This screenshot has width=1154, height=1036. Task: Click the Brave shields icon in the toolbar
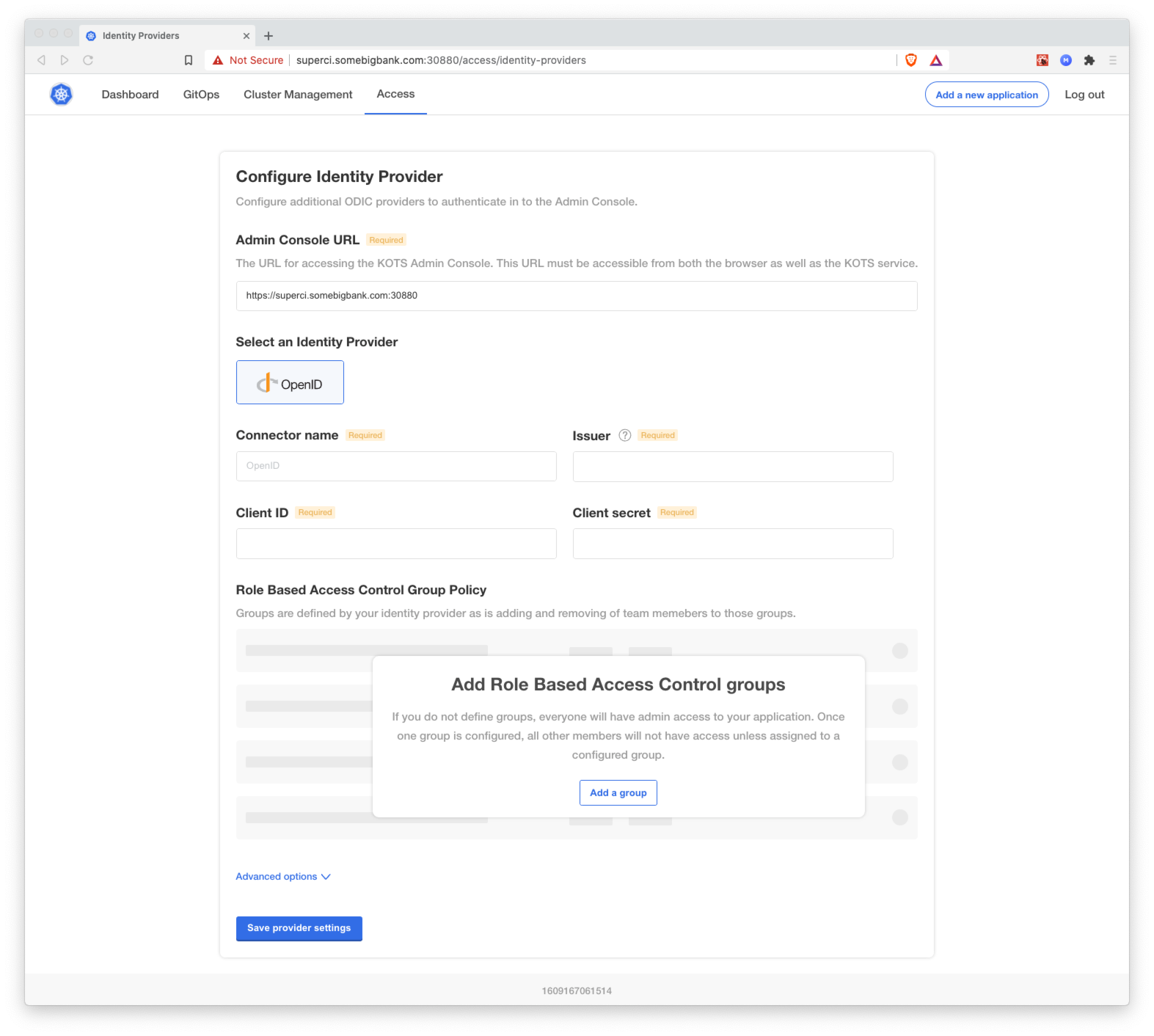910,60
